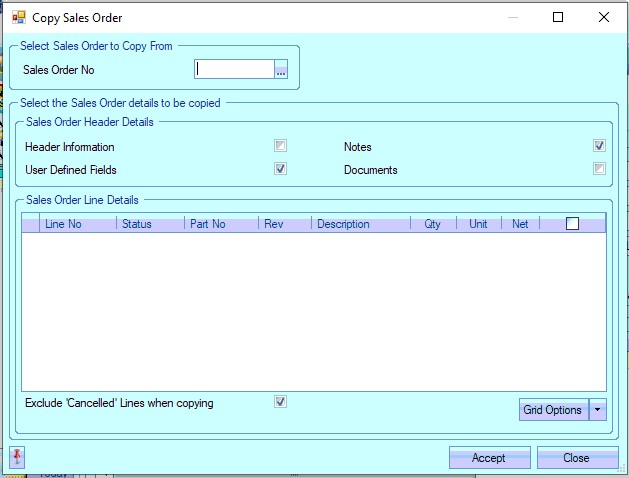The height and width of the screenshot is (478, 629).
Task: Focus the Sales Order No input field
Action: tap(234, 70)
